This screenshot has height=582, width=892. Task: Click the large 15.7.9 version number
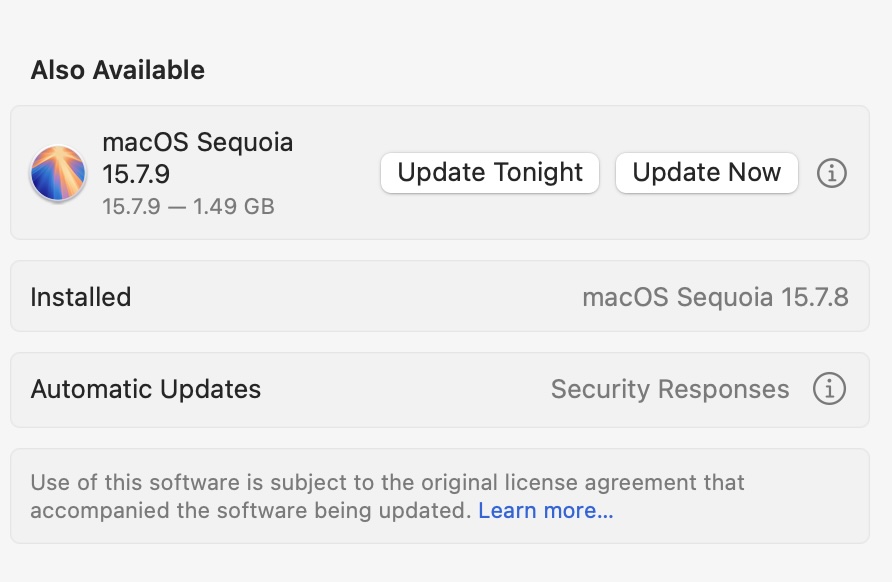136,174
